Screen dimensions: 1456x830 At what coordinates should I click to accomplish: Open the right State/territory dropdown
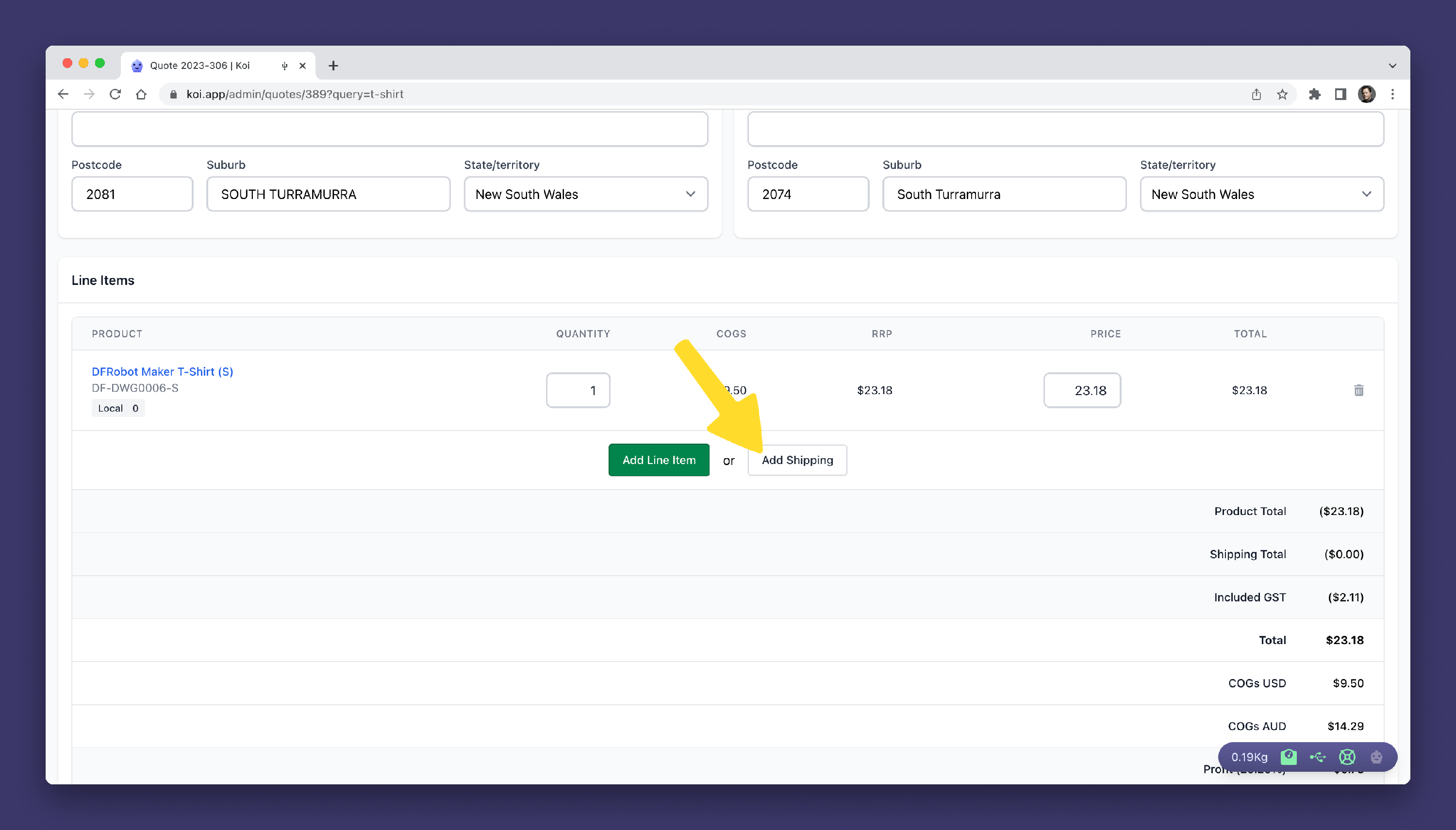point(1261,194)
